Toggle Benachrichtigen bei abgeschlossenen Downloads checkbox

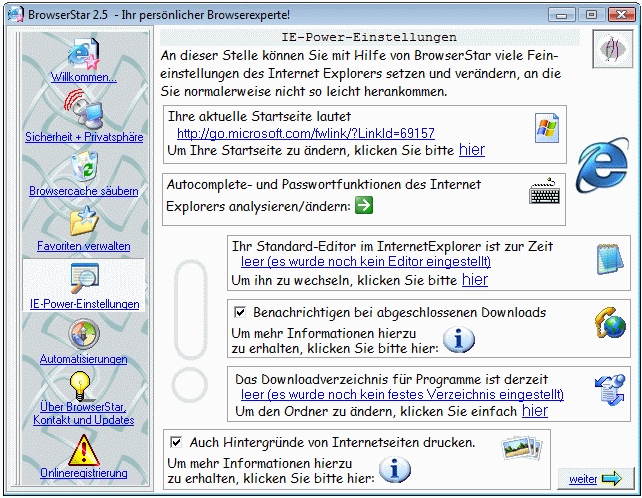pyautogui.click(x=239, y=313)
